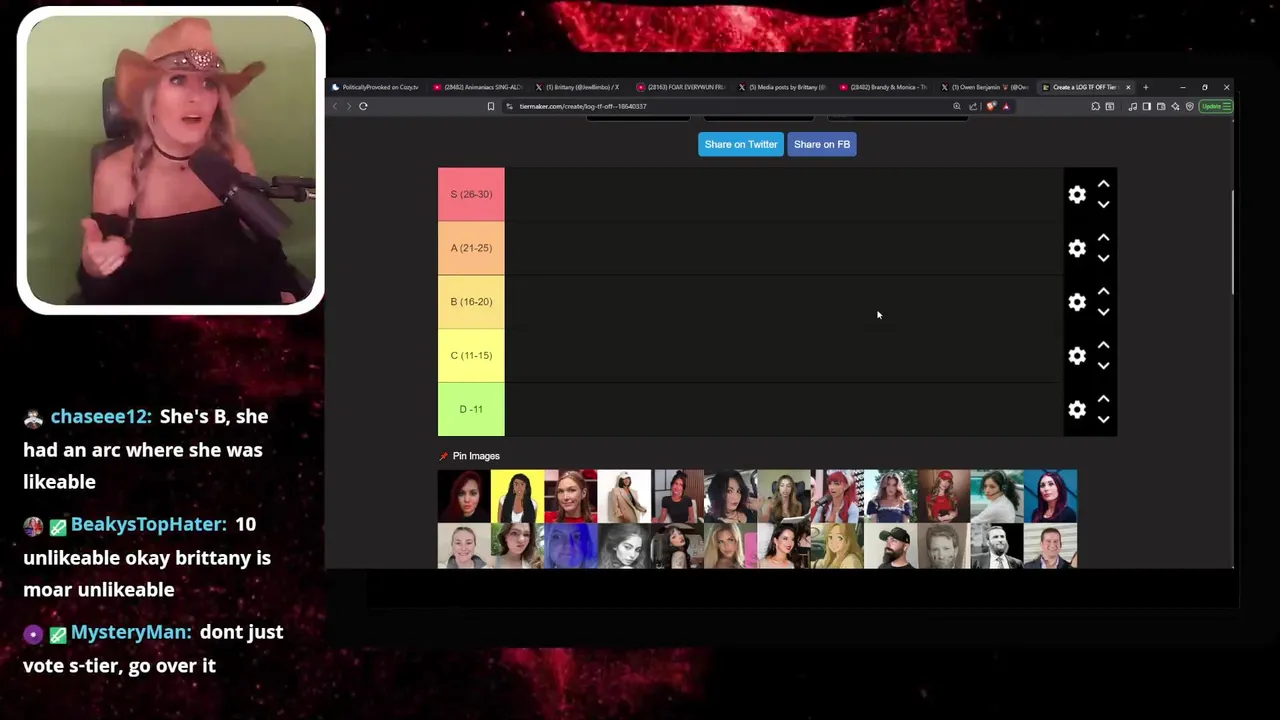Move the A (21-25) row down

point(1103,258)
